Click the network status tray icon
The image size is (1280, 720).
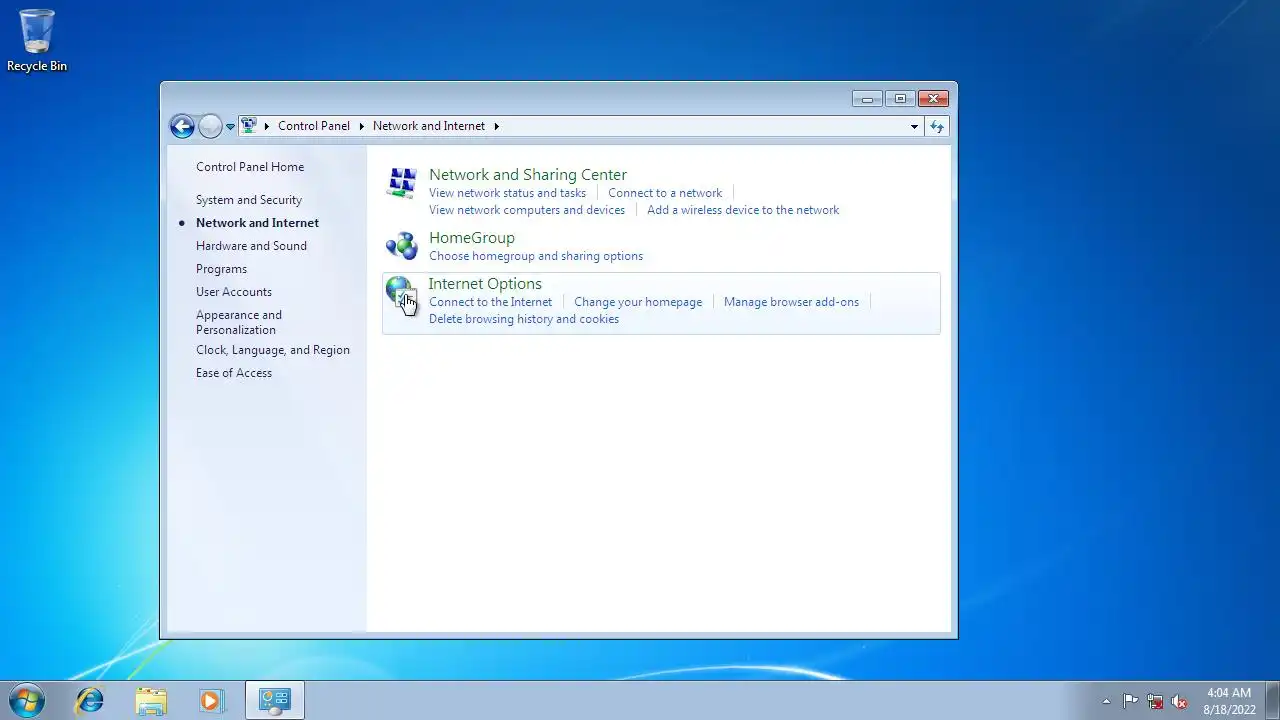coord(1155,701)
